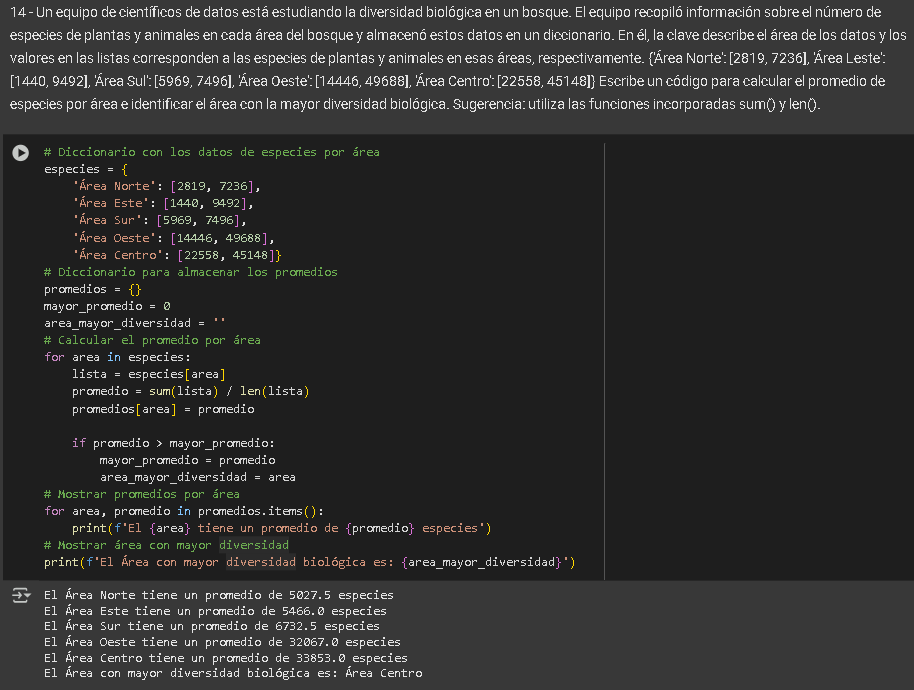The width and height of the screenshot is (914, 690).
Task: Click the comment '# Mostrar área con mayor diversidad'
Action: pos(166,545)
